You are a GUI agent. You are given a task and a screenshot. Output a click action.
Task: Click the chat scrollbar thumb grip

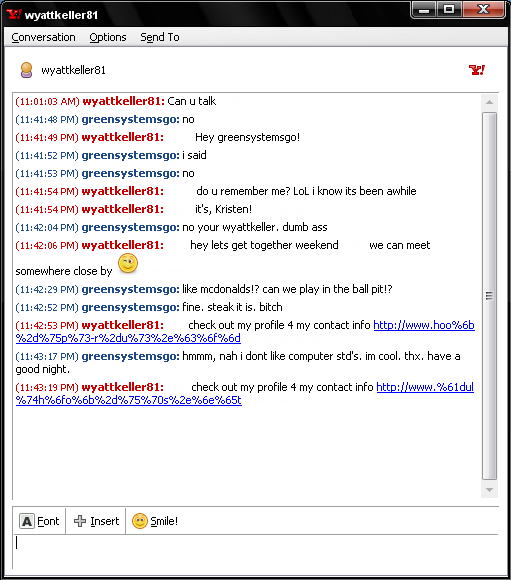[x=489, y=296]
